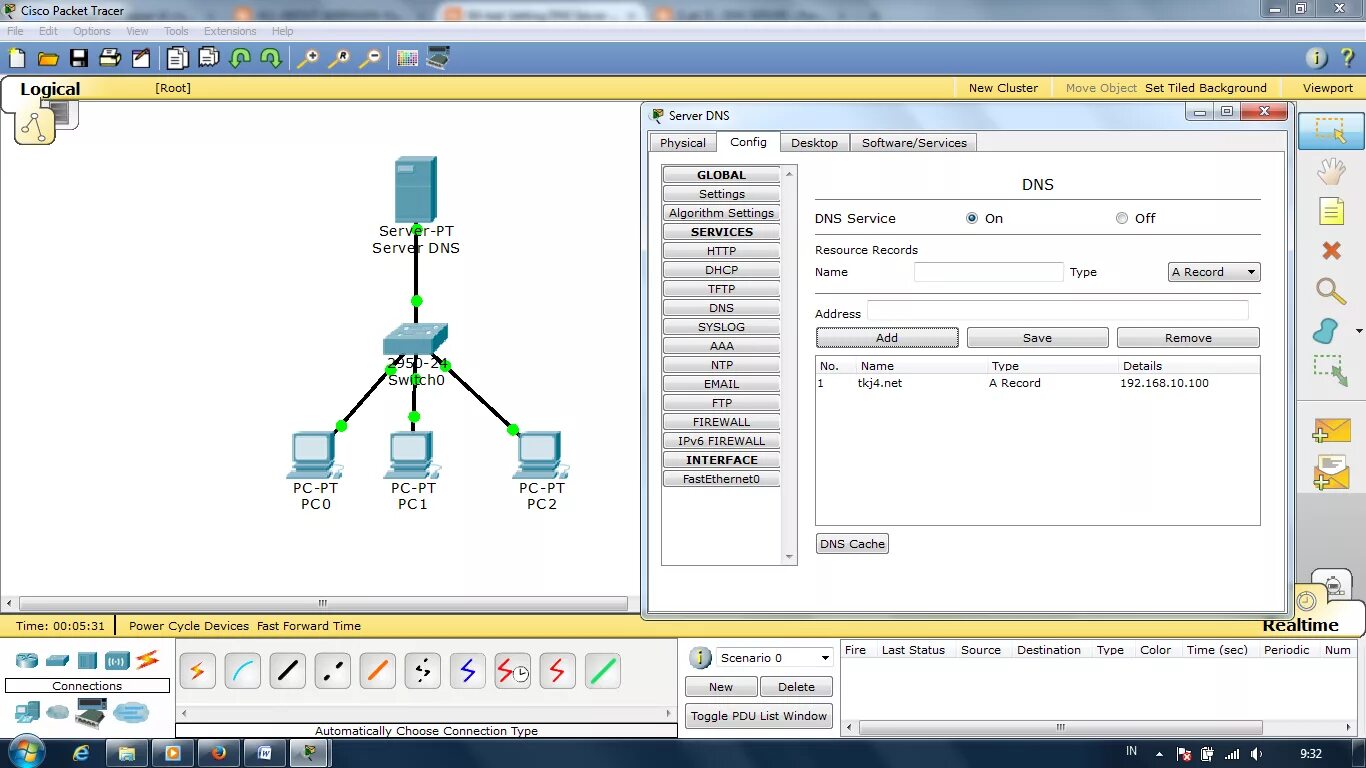Pick the Serial DCE cable with clock
1366x768 pixels.
pos(513,671)
